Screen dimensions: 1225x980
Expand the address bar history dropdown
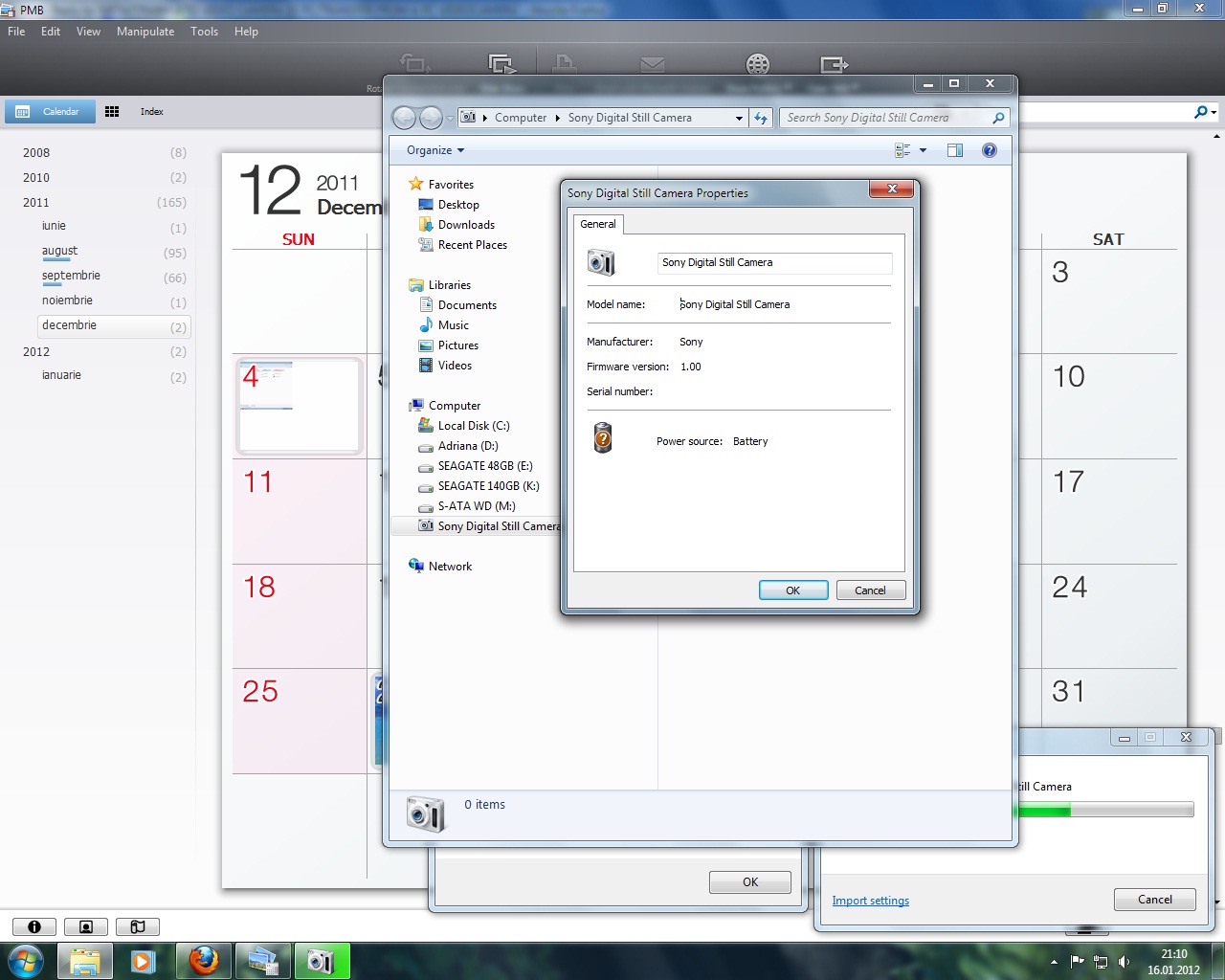click(739, 118)
